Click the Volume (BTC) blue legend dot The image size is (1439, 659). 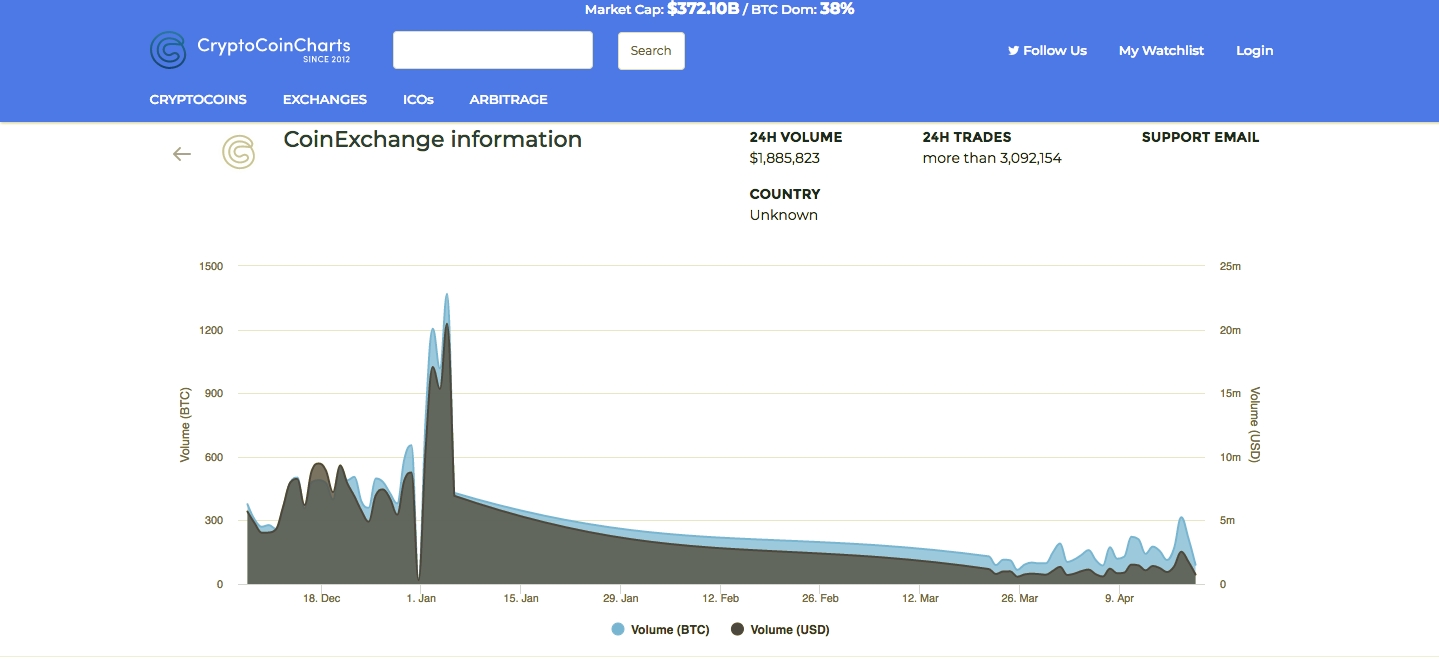pos(617,630)
